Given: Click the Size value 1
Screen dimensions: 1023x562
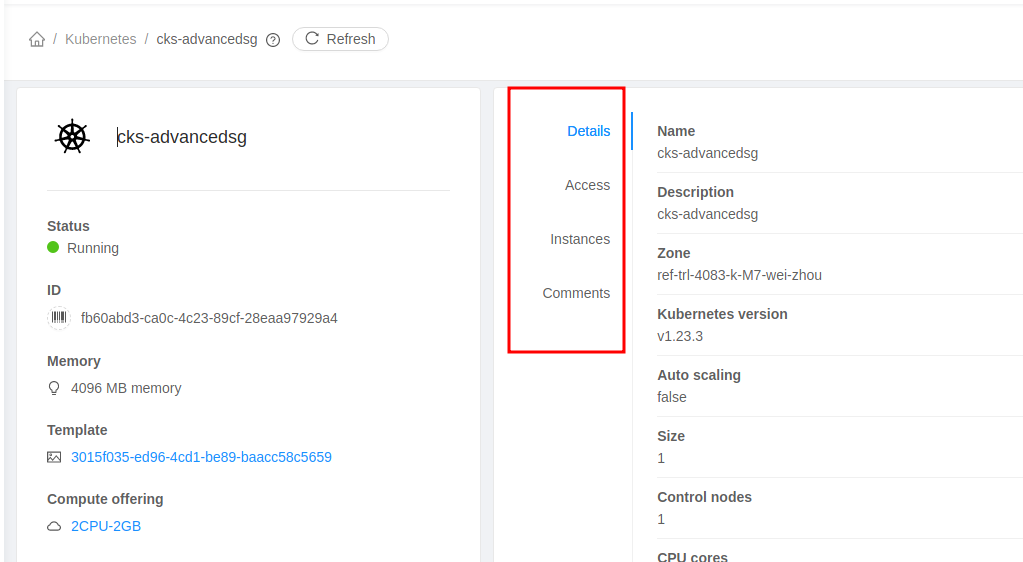Looking at the screenshot, I should pos(661,458).
